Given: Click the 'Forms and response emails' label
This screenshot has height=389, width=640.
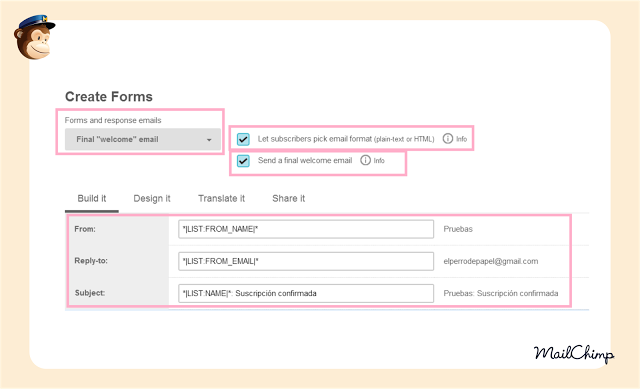Looking at the screenshot, I should (x=113, y=120).
